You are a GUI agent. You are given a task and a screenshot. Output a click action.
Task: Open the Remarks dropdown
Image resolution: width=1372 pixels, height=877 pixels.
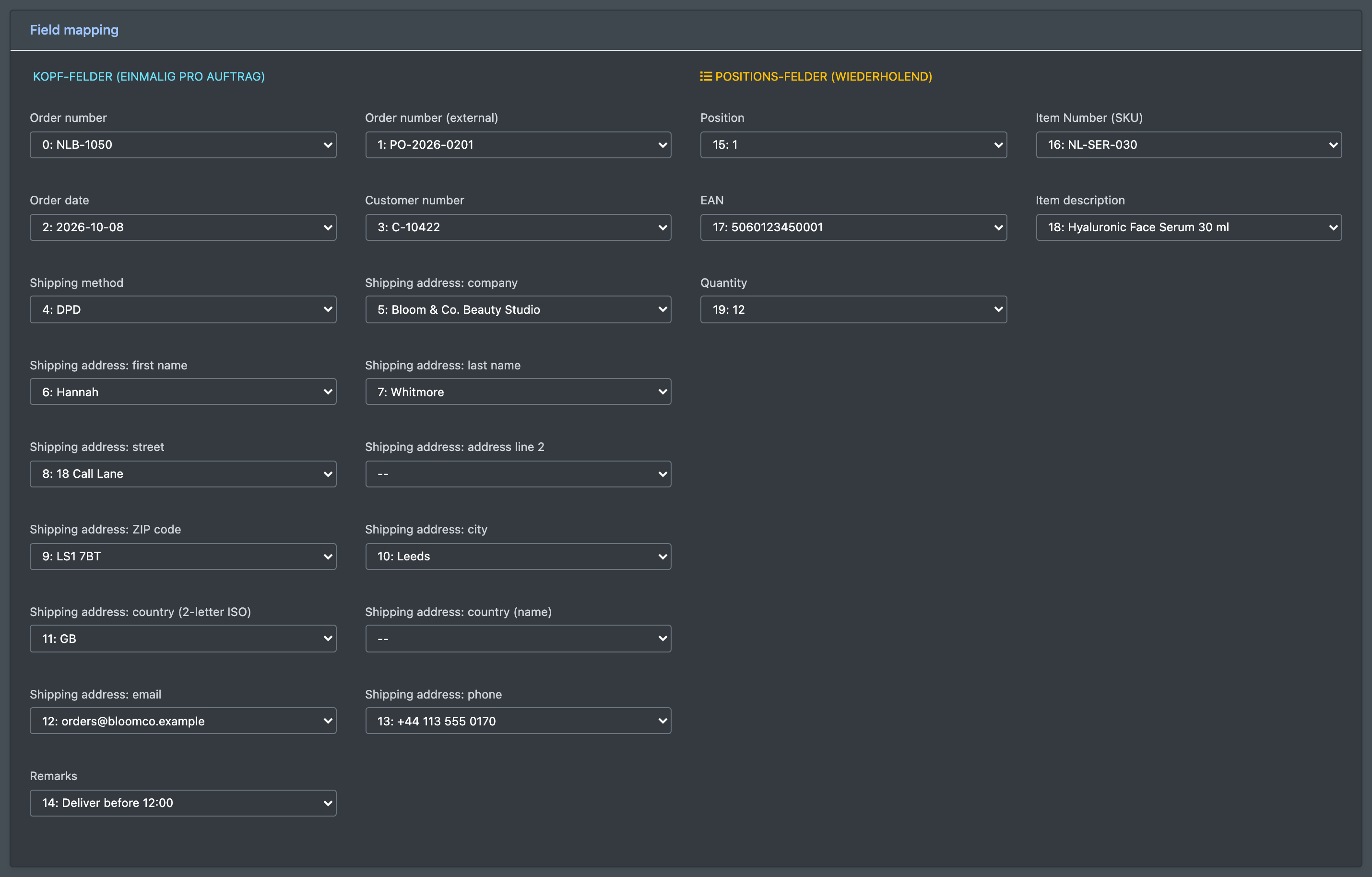183,803
